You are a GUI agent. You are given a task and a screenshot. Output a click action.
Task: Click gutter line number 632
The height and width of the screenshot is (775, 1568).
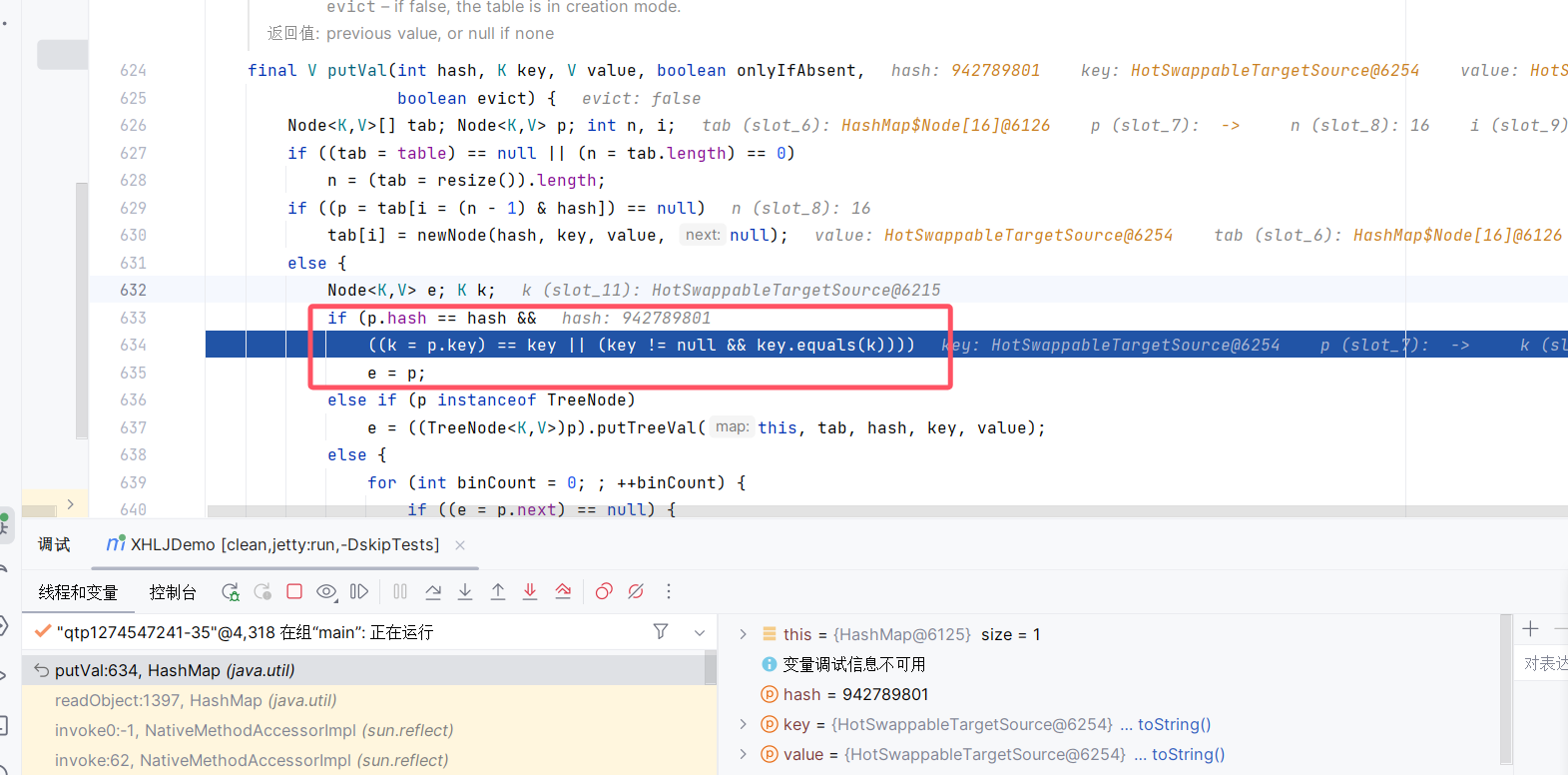(133, 290)
